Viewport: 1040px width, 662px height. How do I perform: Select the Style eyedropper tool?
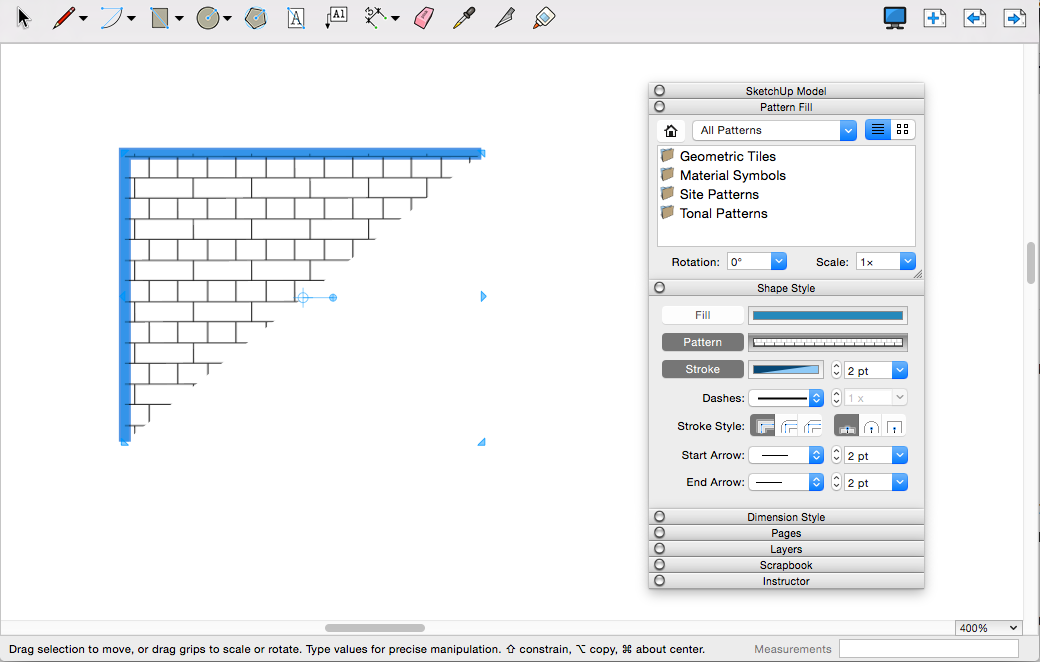(464, 17)
